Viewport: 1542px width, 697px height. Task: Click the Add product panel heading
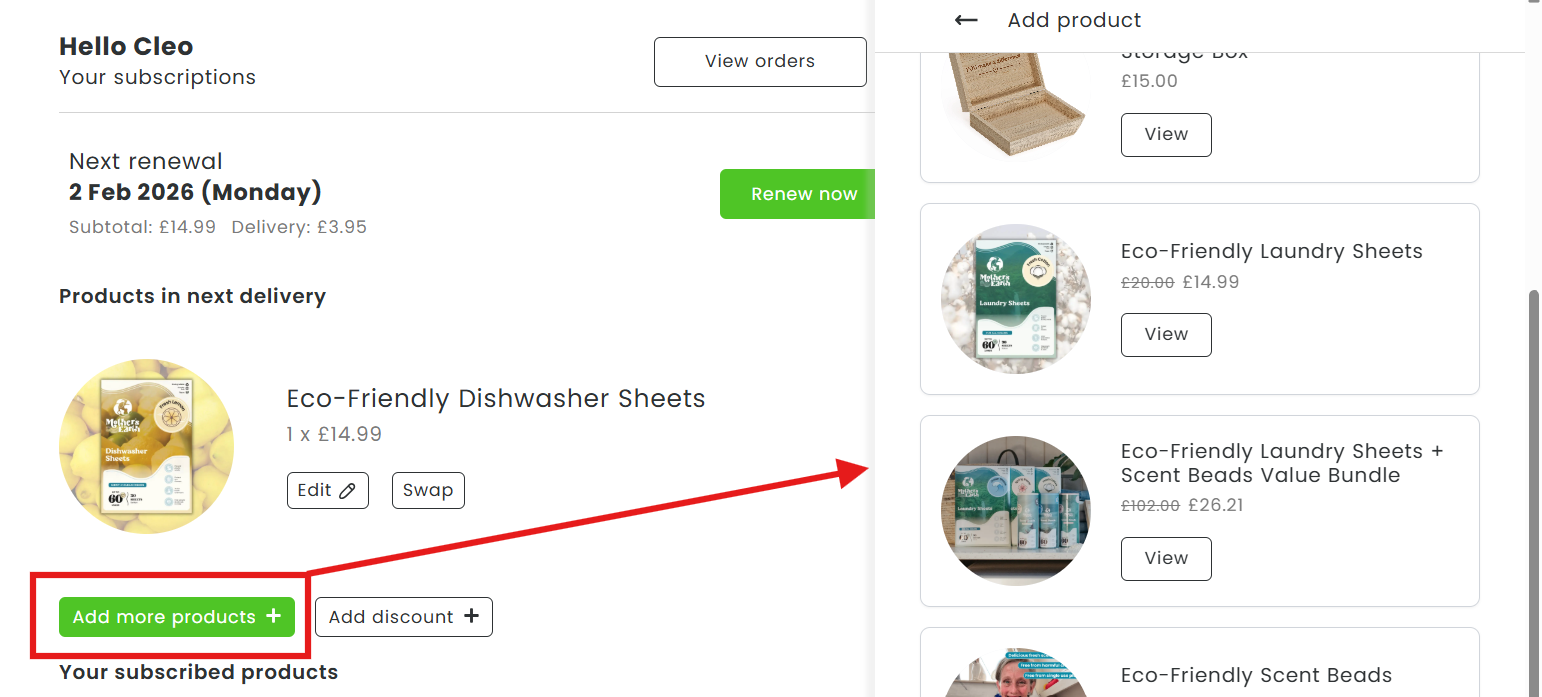tap(1074, 20)
